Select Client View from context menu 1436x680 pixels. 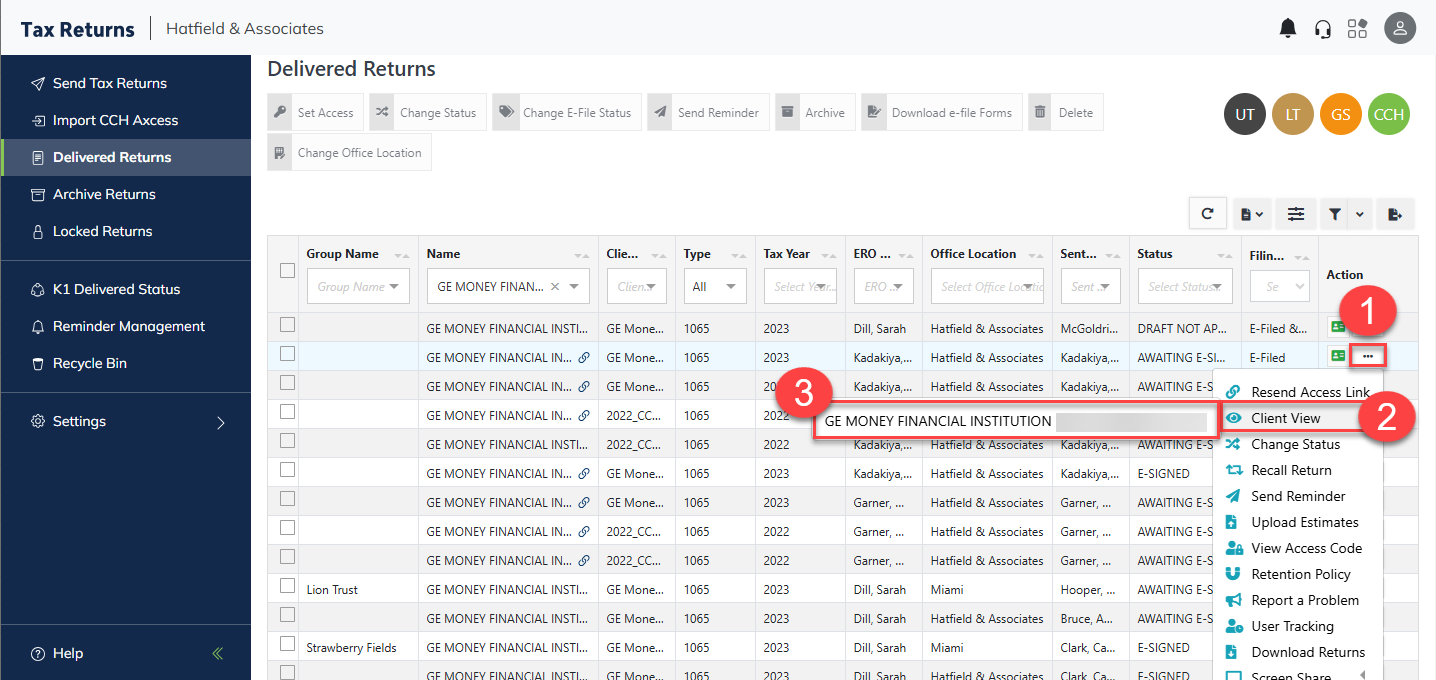(1285, 418)
